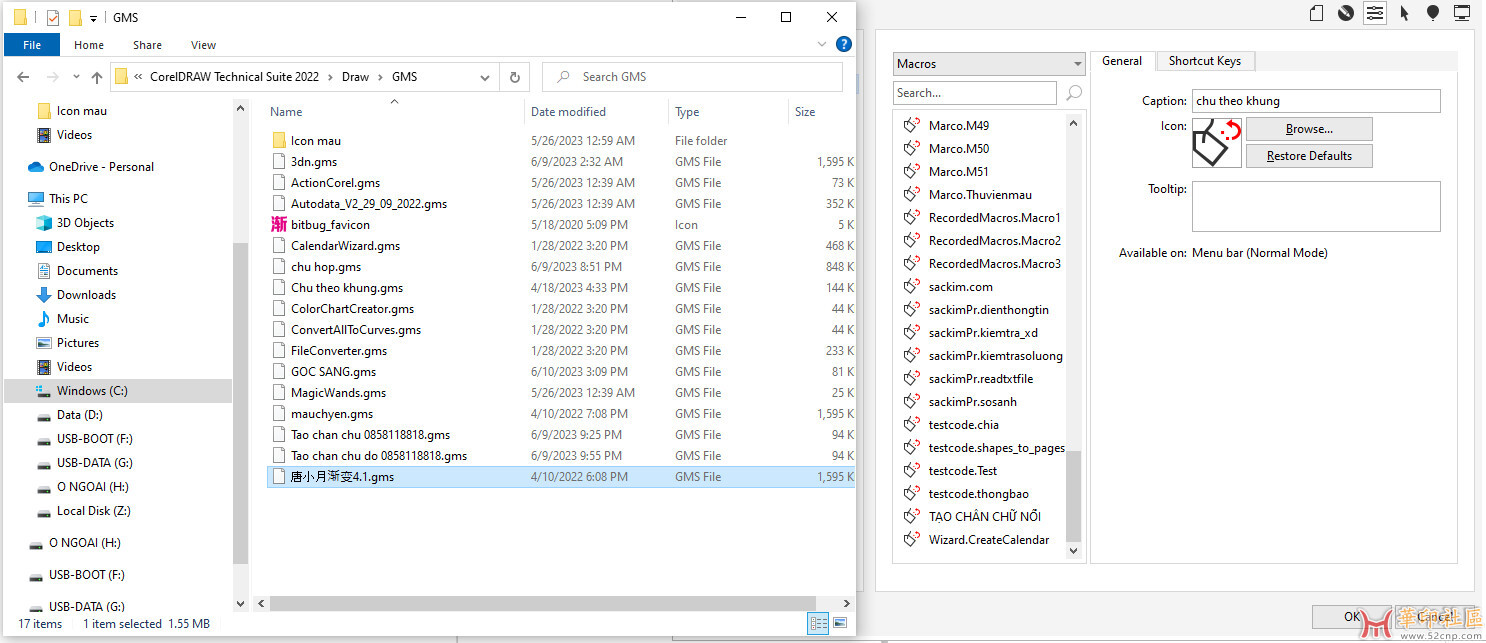Viewport: 1486px width, 643px height.
Task: Switch to the Shortcut Keys tab
Action: 1204,61
